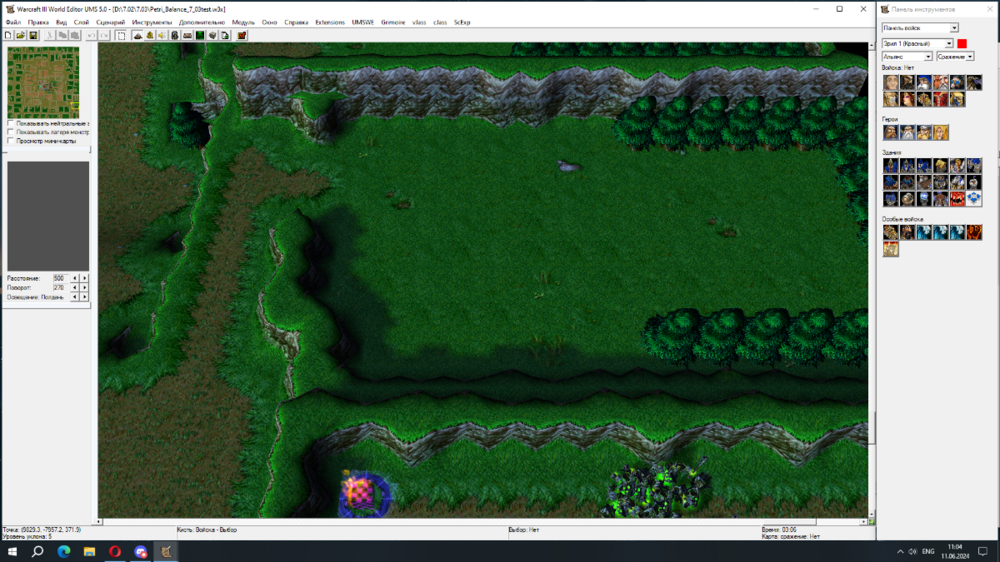Click the minimap preview in the left panel

(43, 82)
